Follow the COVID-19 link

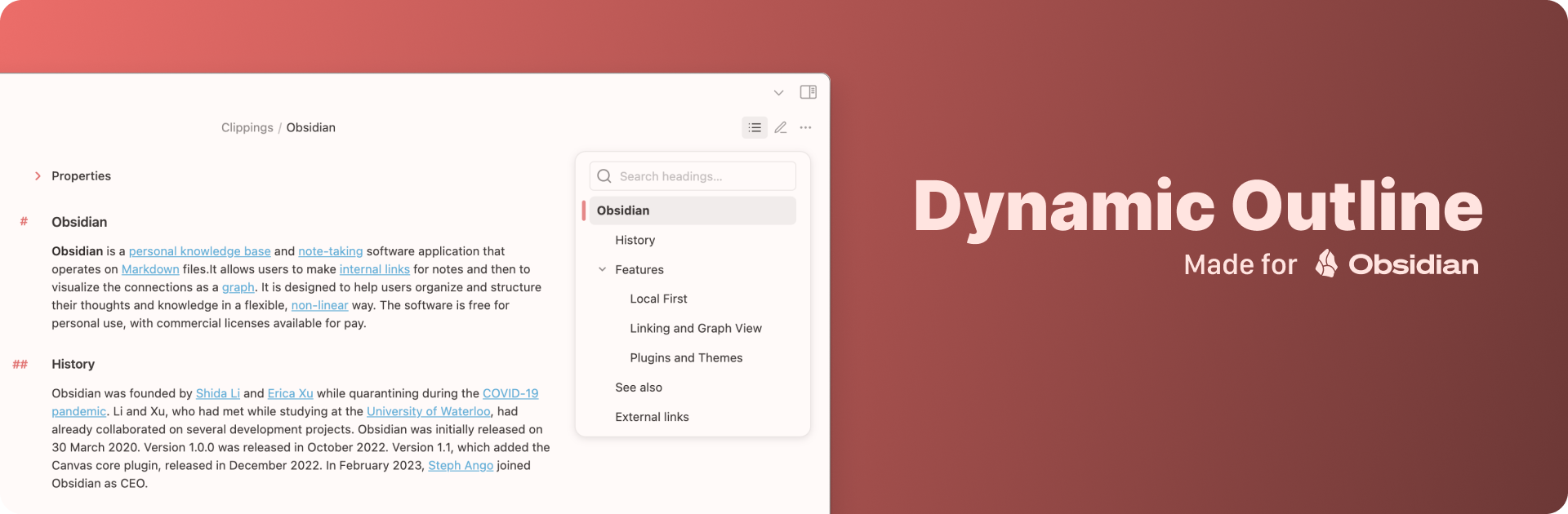510,393
